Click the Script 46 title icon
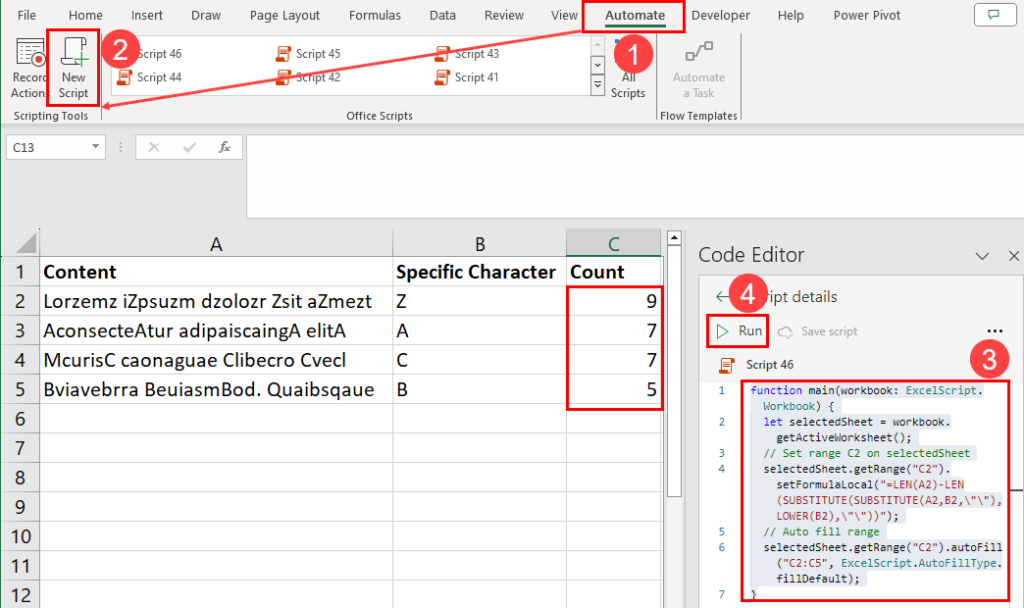This screenshot has height=608, width=1024. pos(727,365)
